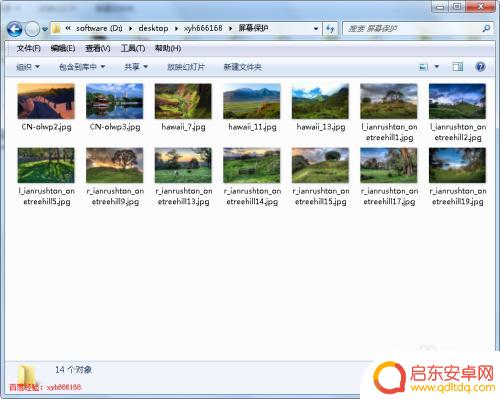
Task: Refresh the folder with the refresh icon
Action: click(330, 29)
